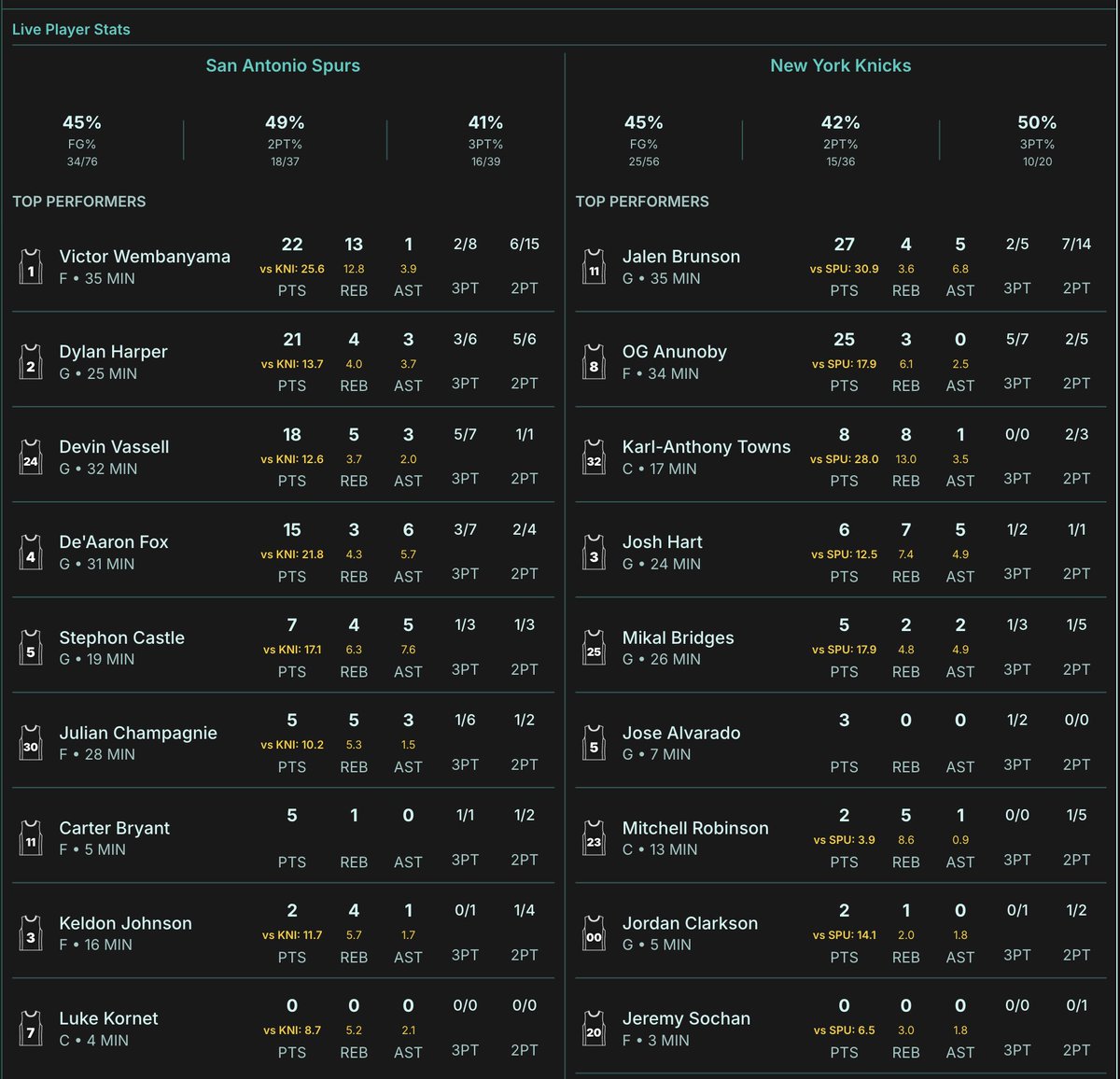Click Spurs 41% 3PT% stat
The height and width of the screenshot is (1079, 1120).
point(485,141)
